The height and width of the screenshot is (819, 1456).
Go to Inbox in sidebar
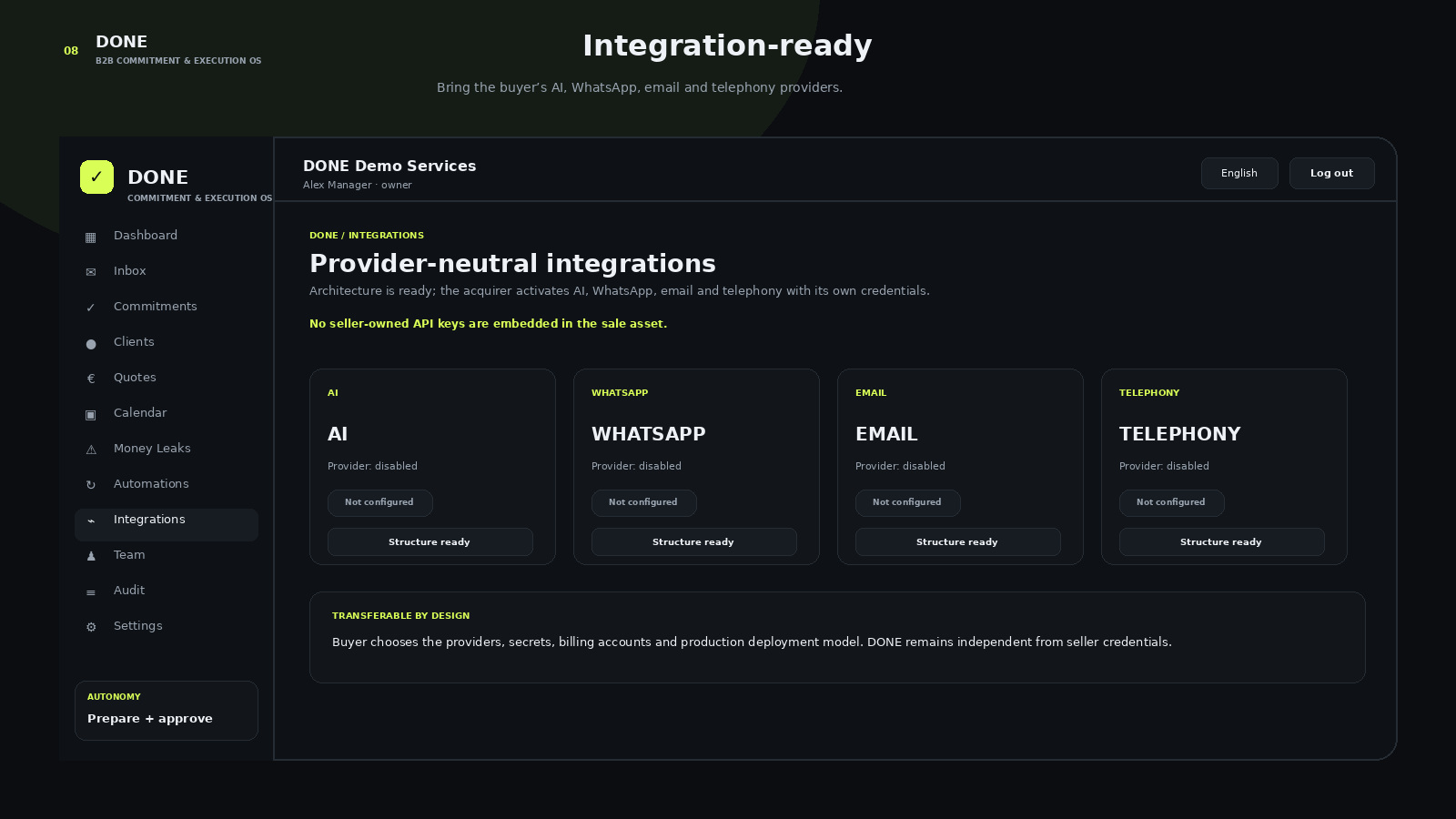(x=167, y=271)
